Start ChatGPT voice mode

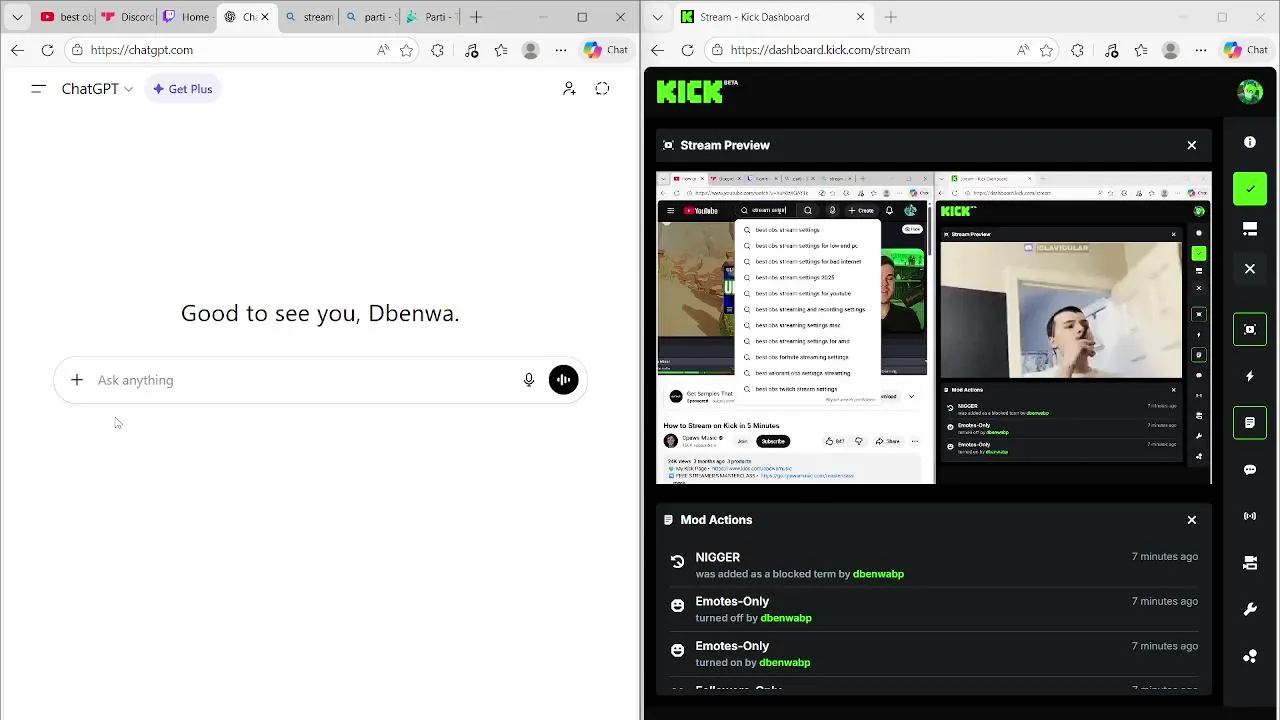point(563,380)
